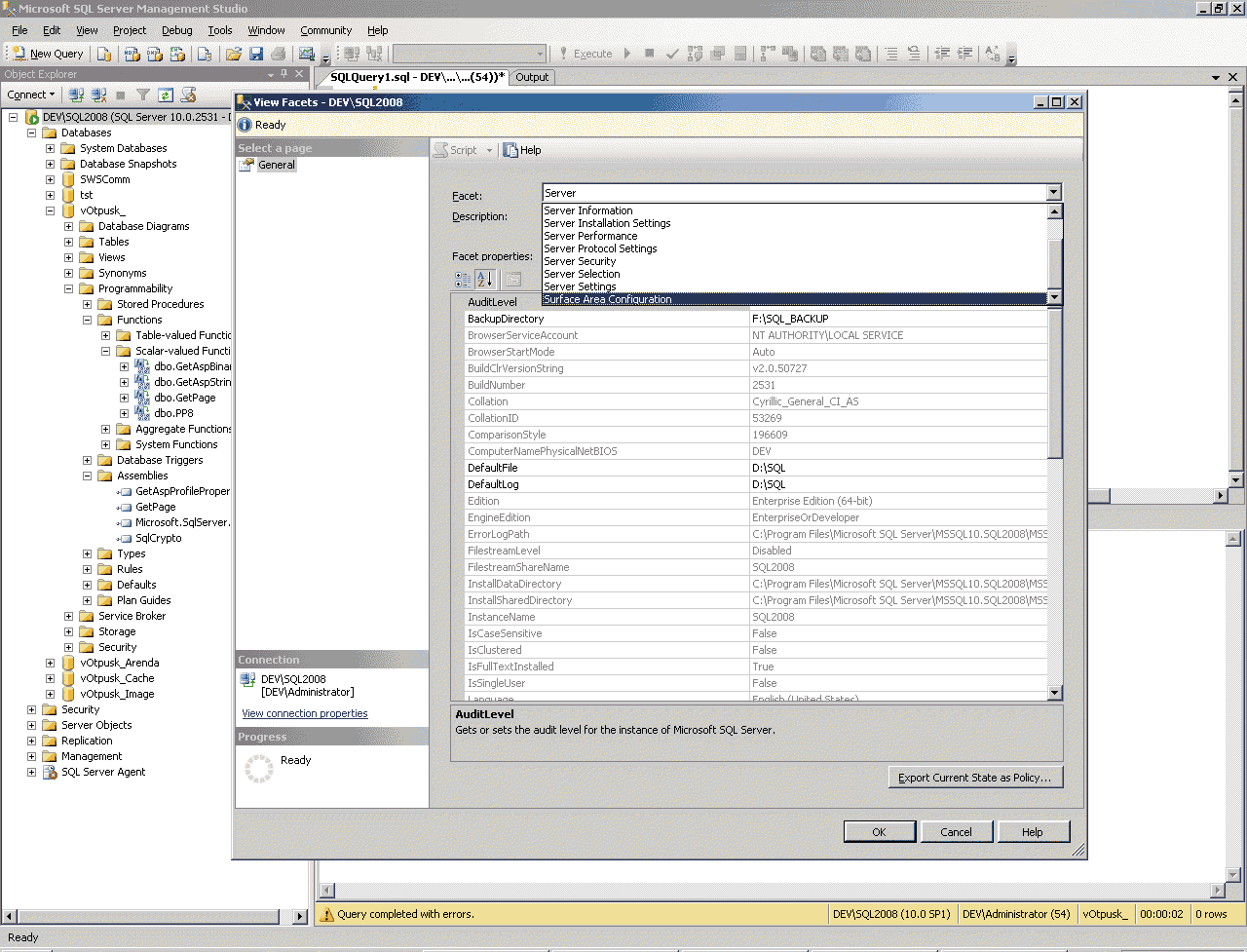Click the BackupDirectory value field
The image size is (1247, 952).
click(x=898, y=319)
